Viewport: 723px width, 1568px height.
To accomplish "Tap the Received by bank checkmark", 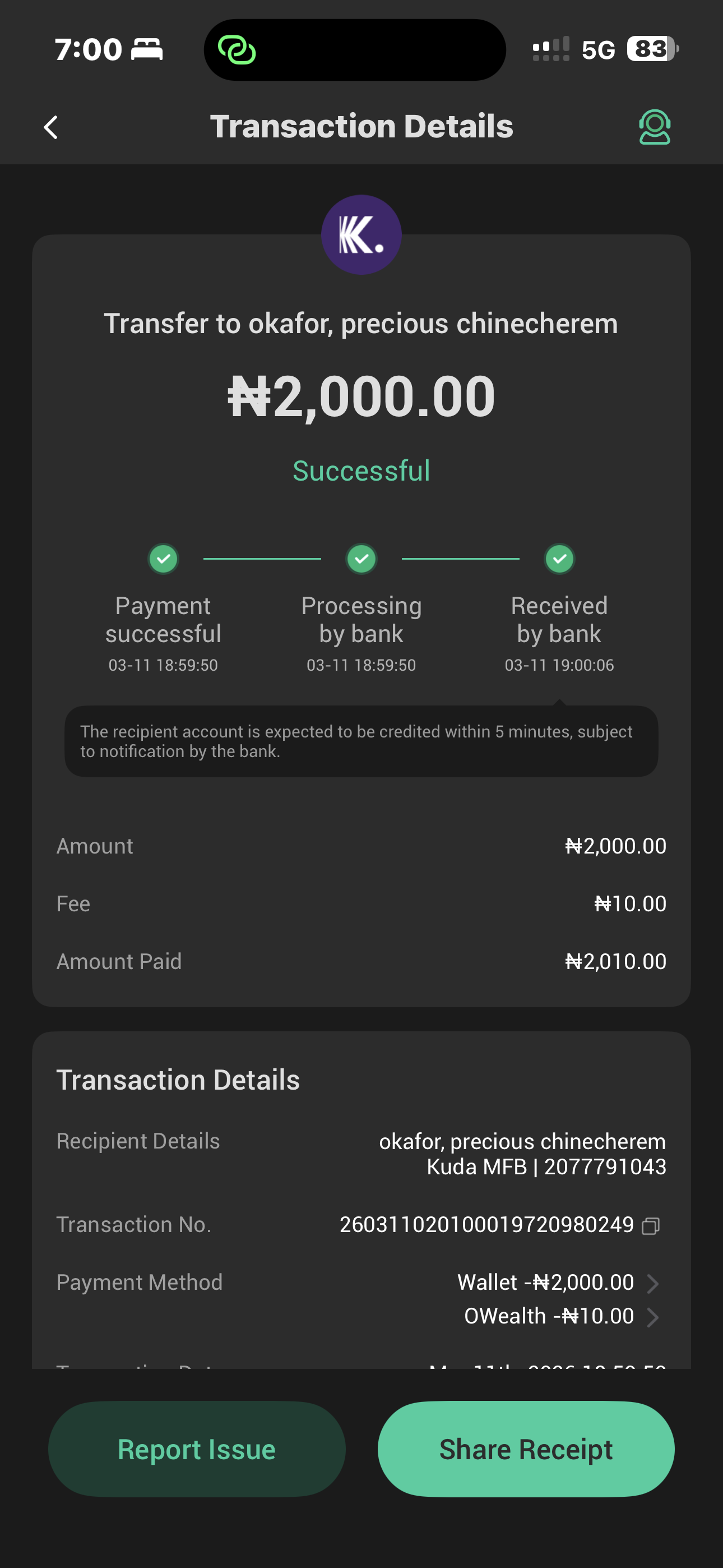I will tap(559, 558).
